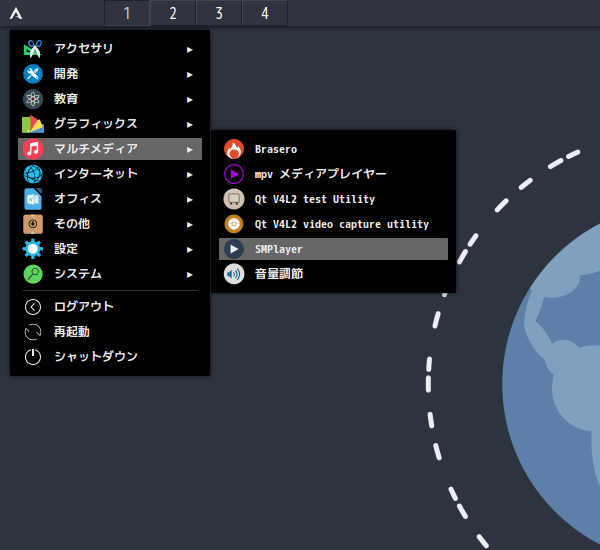Switch to workspace 1
600x550 pixels.
pos(127,13)
